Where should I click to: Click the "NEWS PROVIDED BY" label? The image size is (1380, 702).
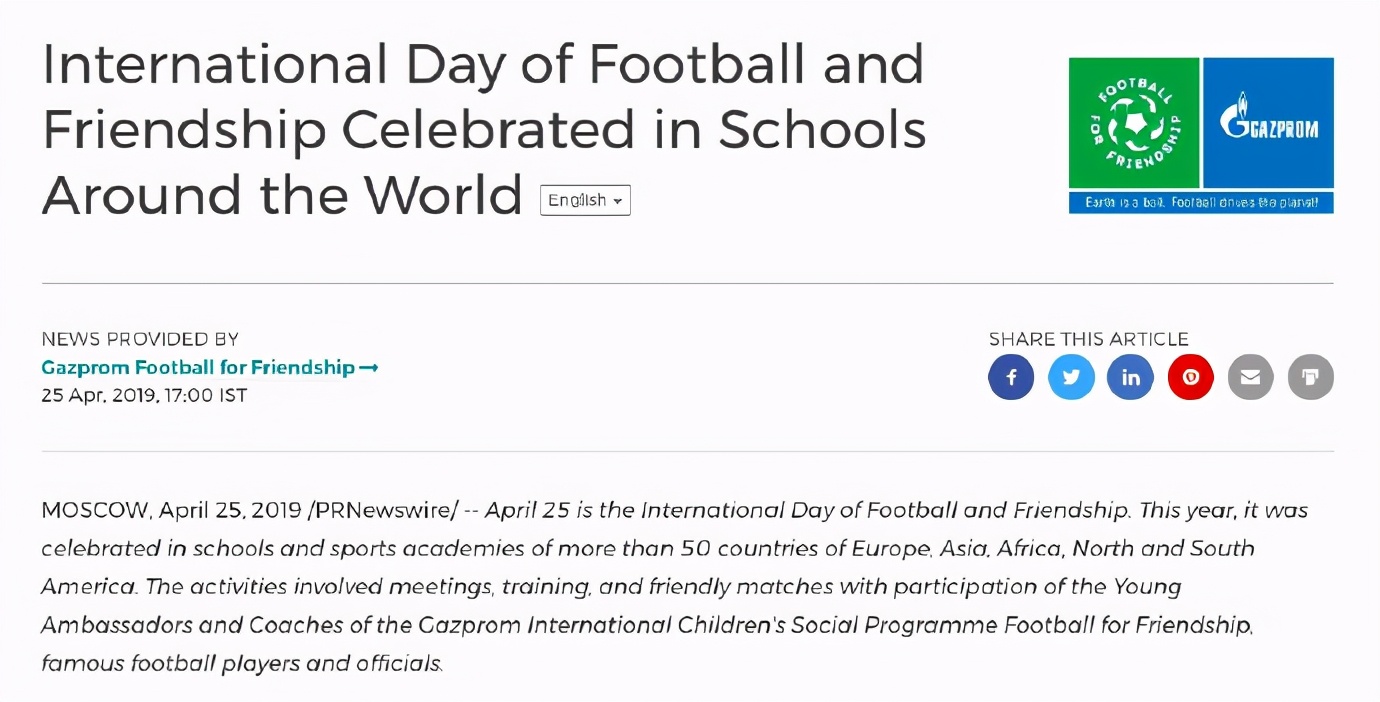point(140,339)
